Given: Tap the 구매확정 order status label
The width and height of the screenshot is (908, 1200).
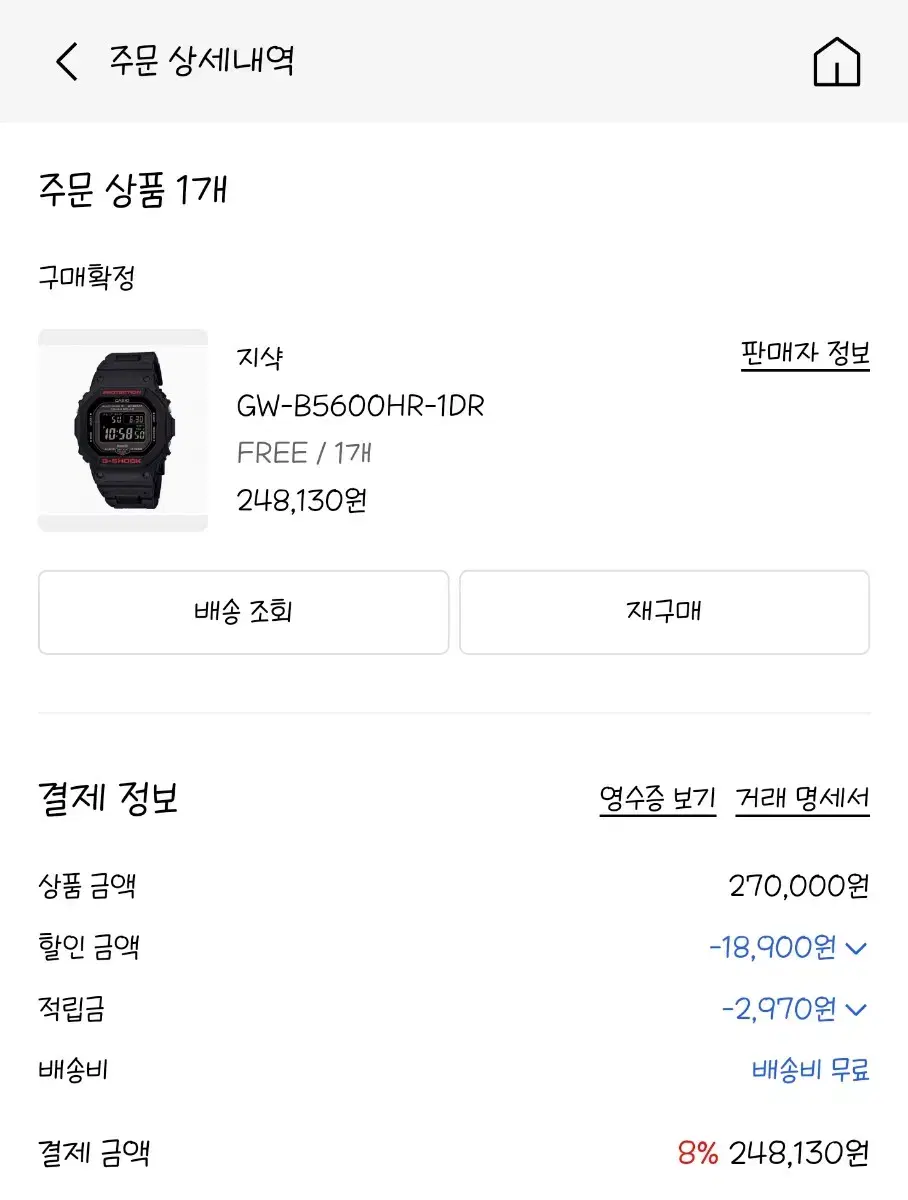Looking at the screenshot, I should coord(86,278).
